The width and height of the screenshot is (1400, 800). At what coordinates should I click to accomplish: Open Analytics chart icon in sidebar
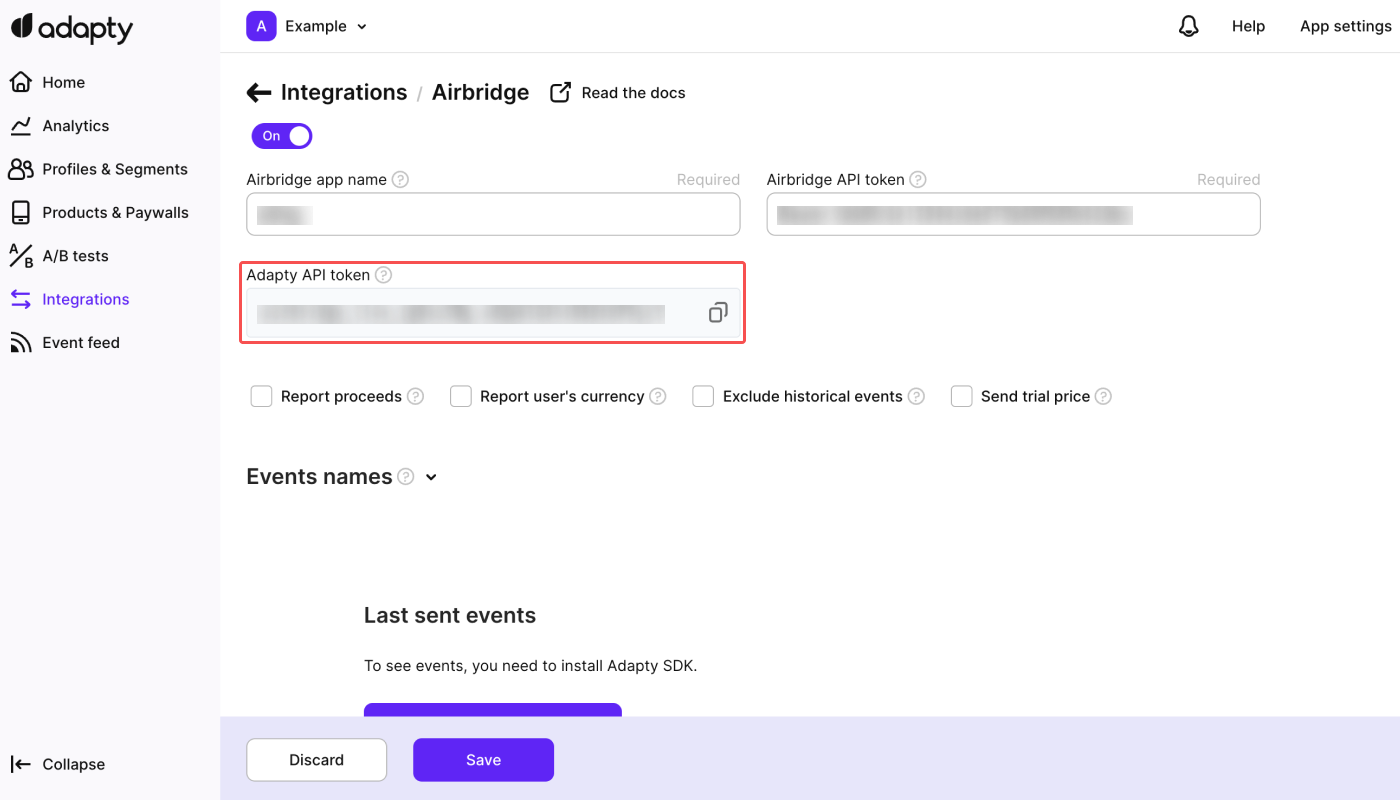[21, 126]
